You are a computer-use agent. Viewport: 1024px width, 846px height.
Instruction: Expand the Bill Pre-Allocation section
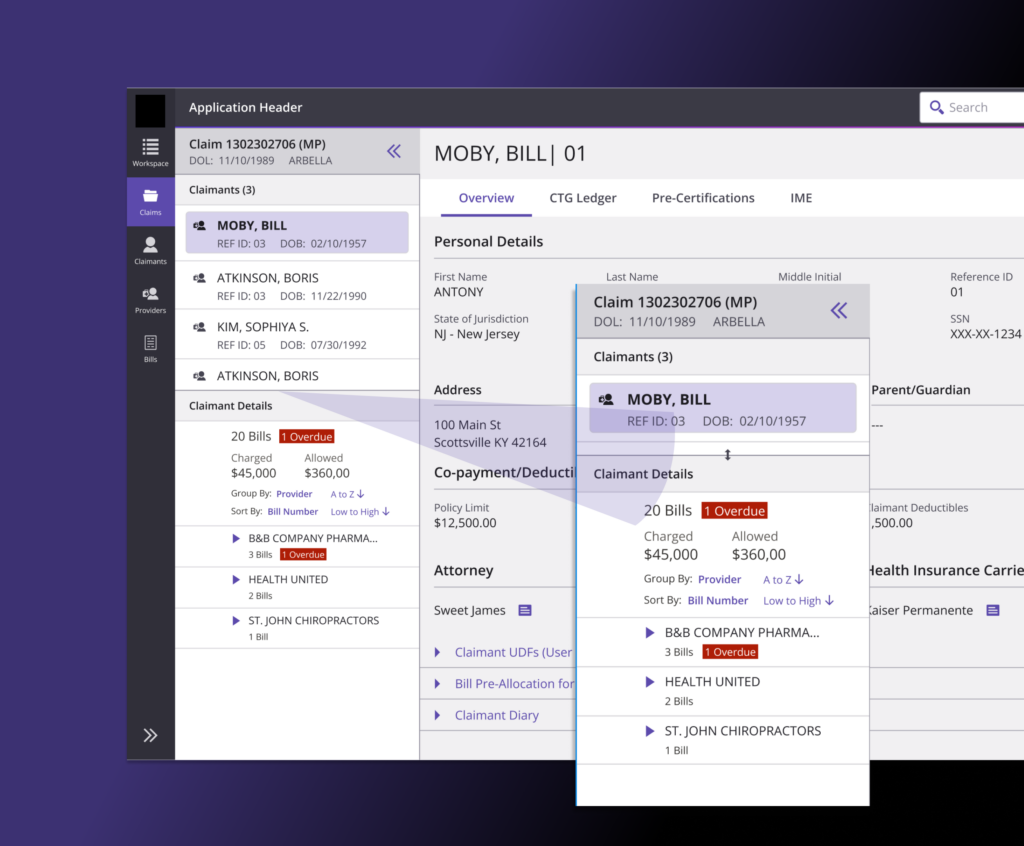pos(438,684)
